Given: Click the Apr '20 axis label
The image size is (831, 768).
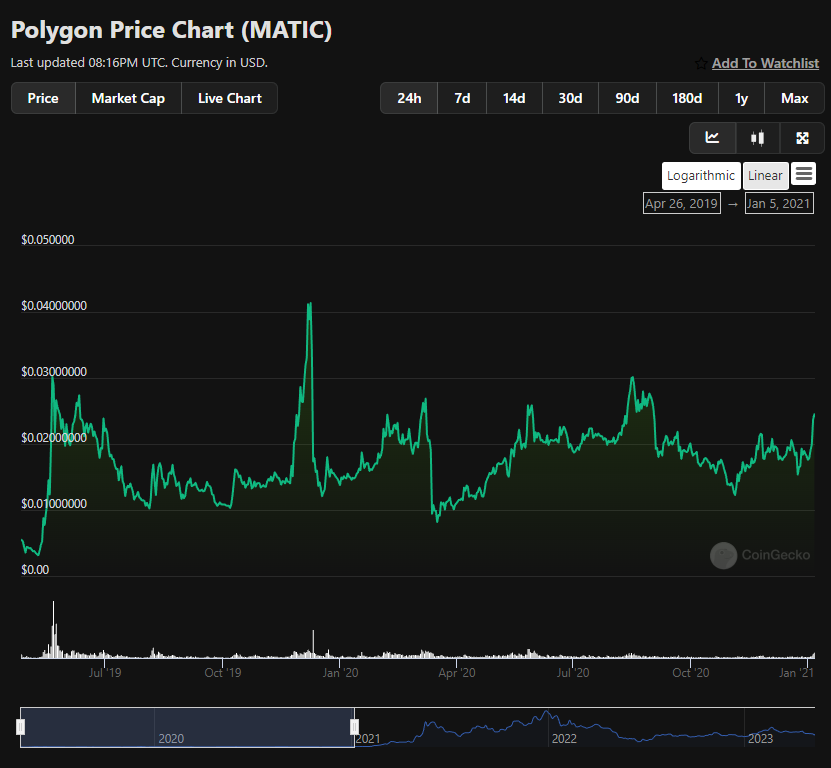Looking at the screenshot, I should (456, 673).
